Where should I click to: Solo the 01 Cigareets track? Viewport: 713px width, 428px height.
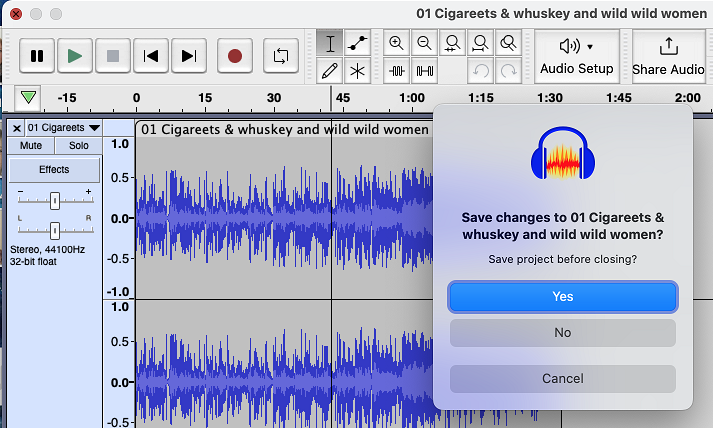79,146
